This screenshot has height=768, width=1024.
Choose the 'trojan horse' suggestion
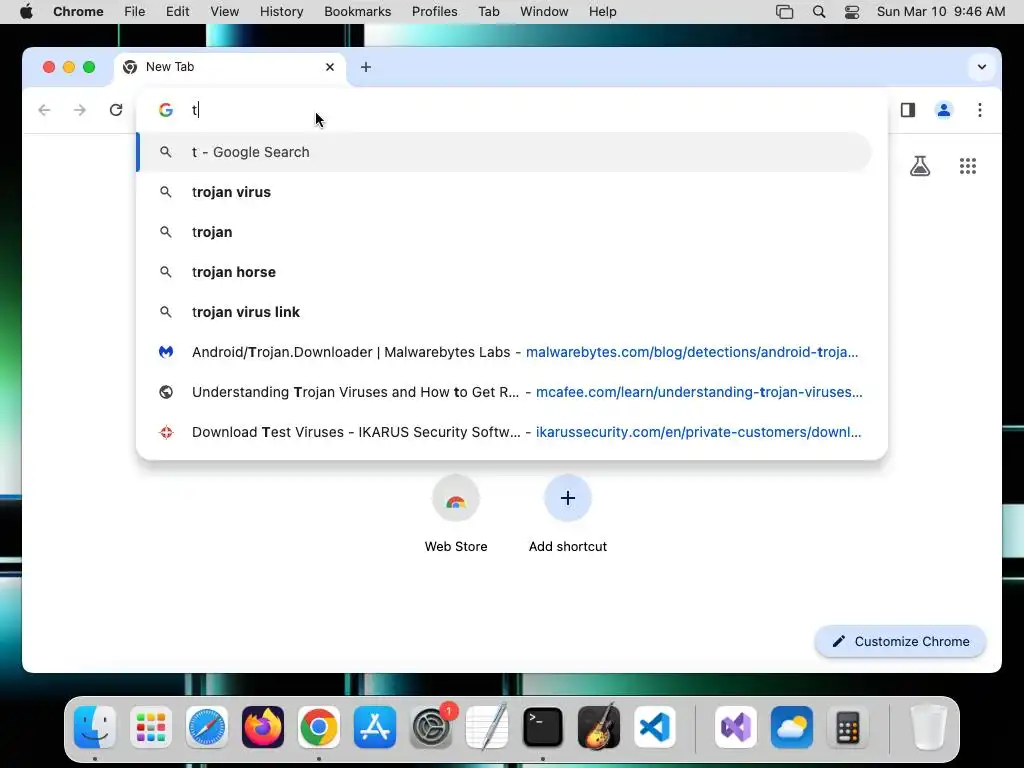pos(504,272)
